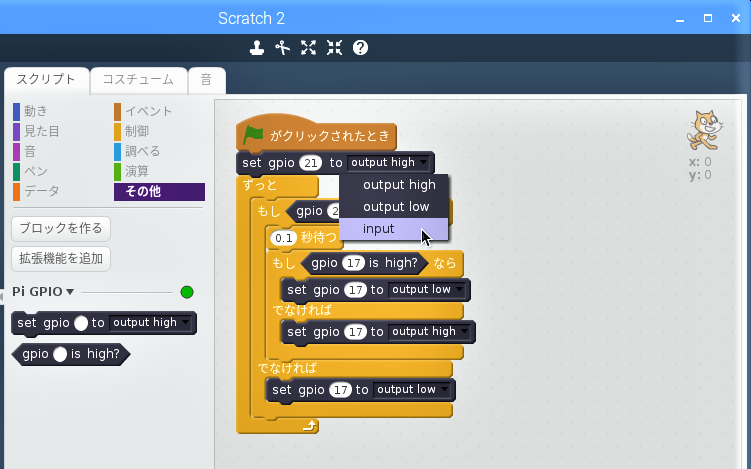Click the grow sprite tool icon
The image size is (751, 469).
308,47
